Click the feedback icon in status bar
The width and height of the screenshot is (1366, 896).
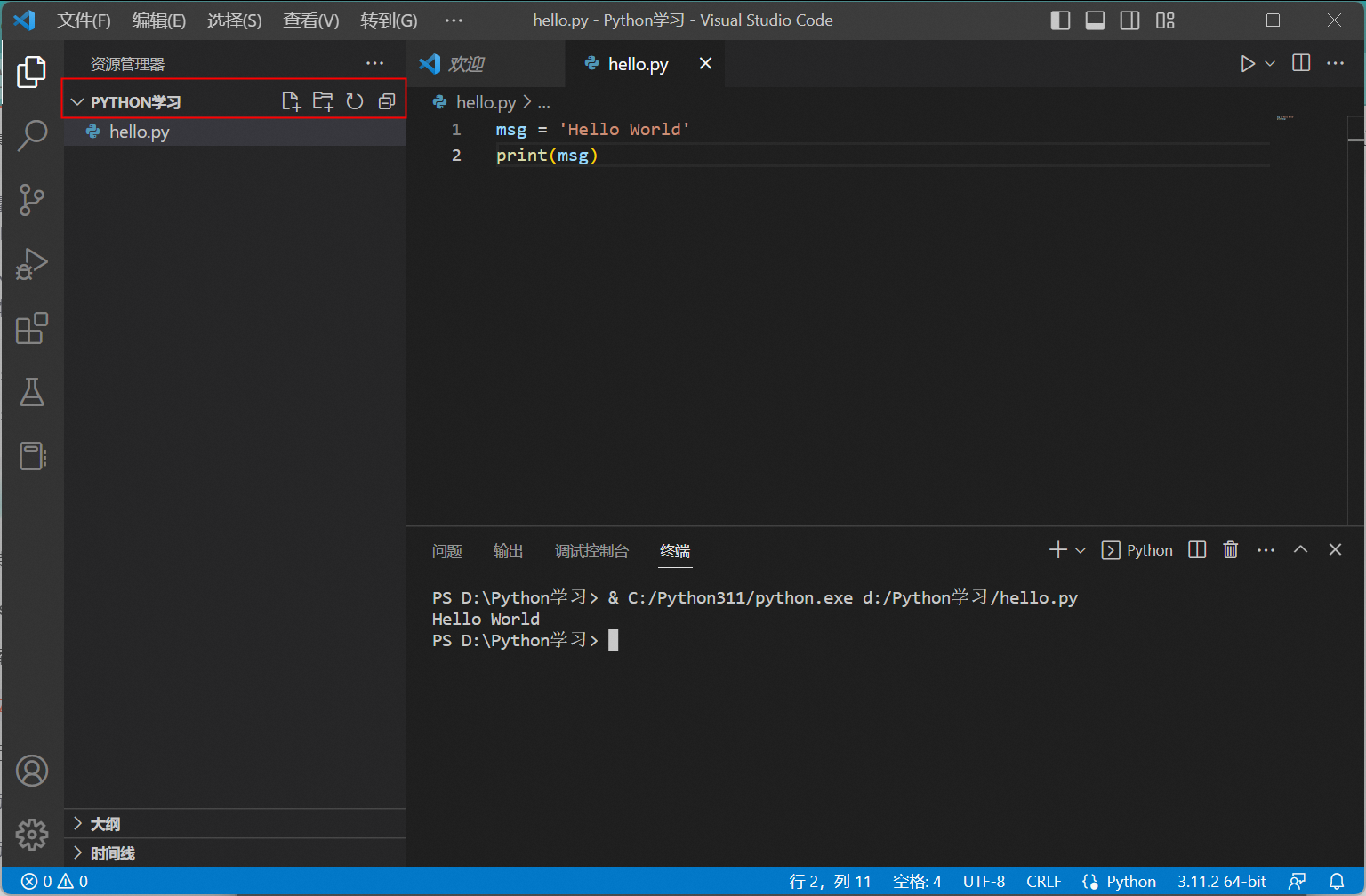click(x=1298, y=881)
